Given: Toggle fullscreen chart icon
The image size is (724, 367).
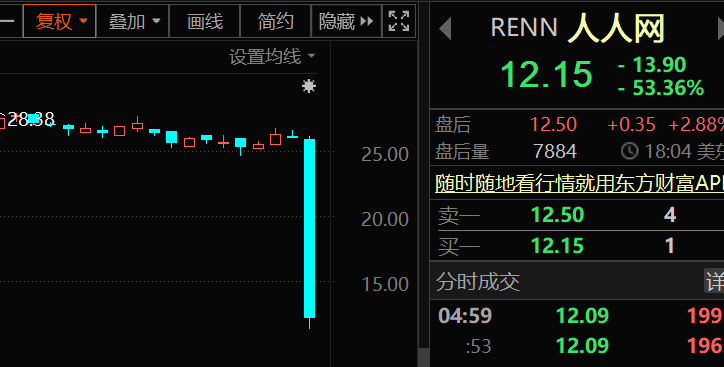Looking at the screenshot, I should (399, 21).
